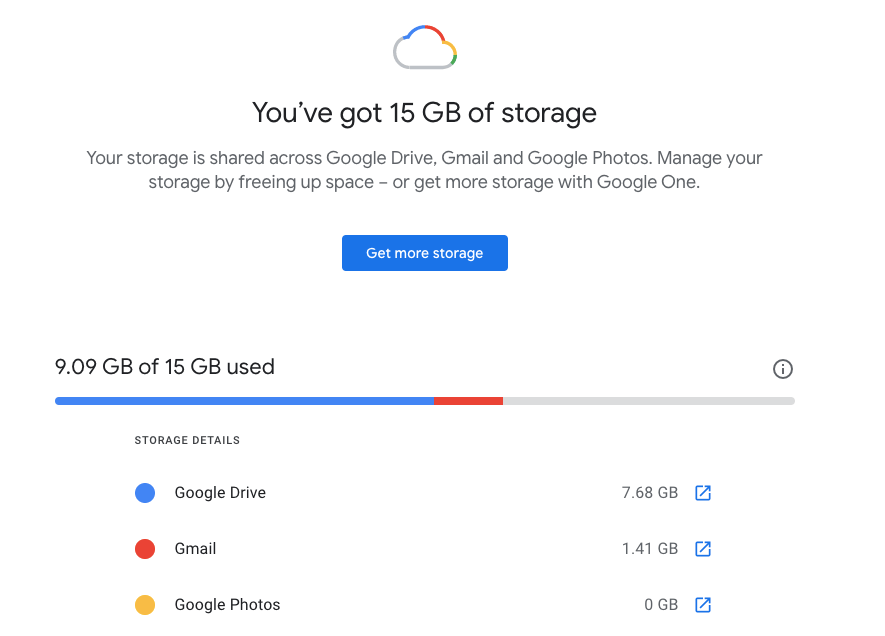Image resolution: width=885 pixels, height=636 pixels.
Task: Click the STORAGE DETAILS section heading
Action: tap(187, 440)
